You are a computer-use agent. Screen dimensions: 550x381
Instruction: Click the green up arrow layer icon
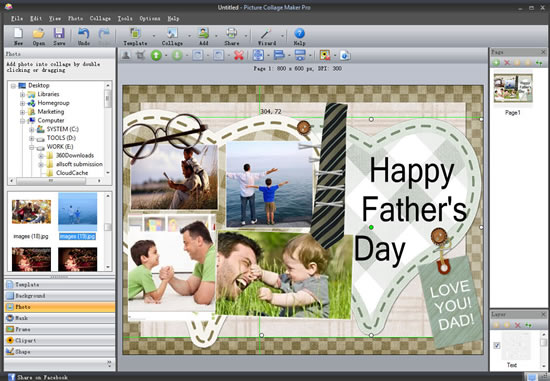point(156,55)
